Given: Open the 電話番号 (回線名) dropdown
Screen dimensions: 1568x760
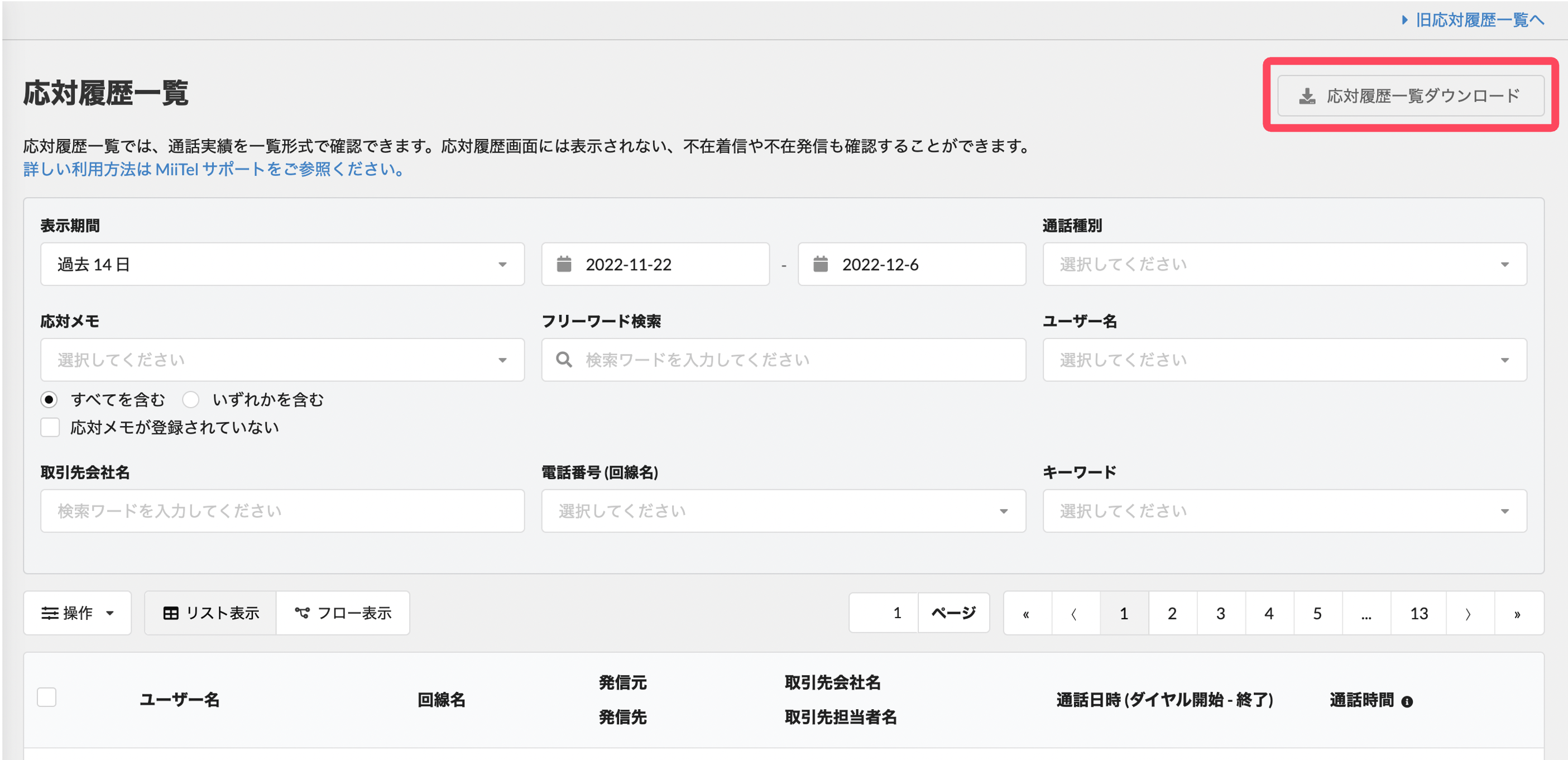Looking at the screenshot, I should pyautogui.click(x=783, y=511).
